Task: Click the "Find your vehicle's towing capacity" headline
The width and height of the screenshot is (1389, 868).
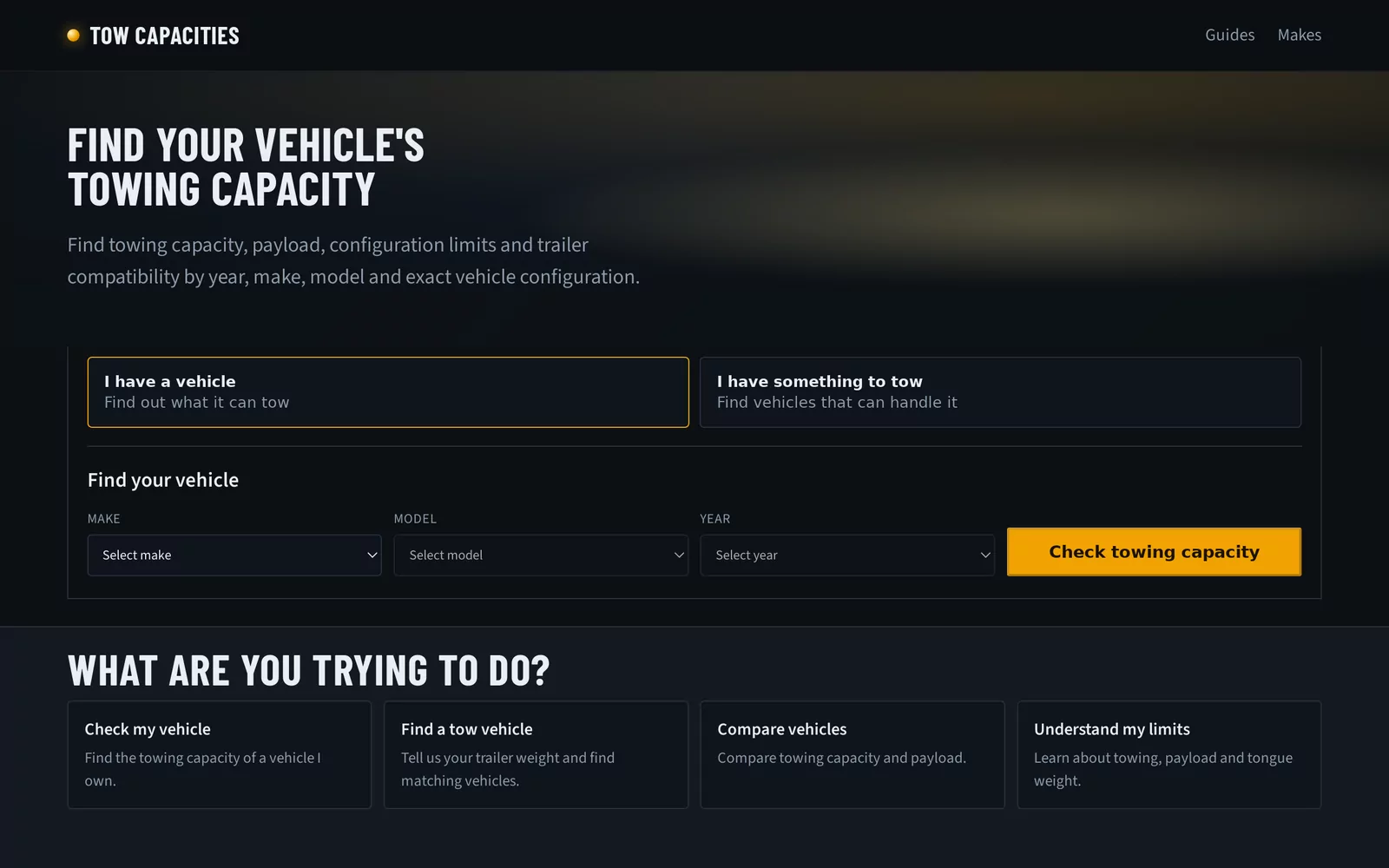Action: click(x=247, y=168)
